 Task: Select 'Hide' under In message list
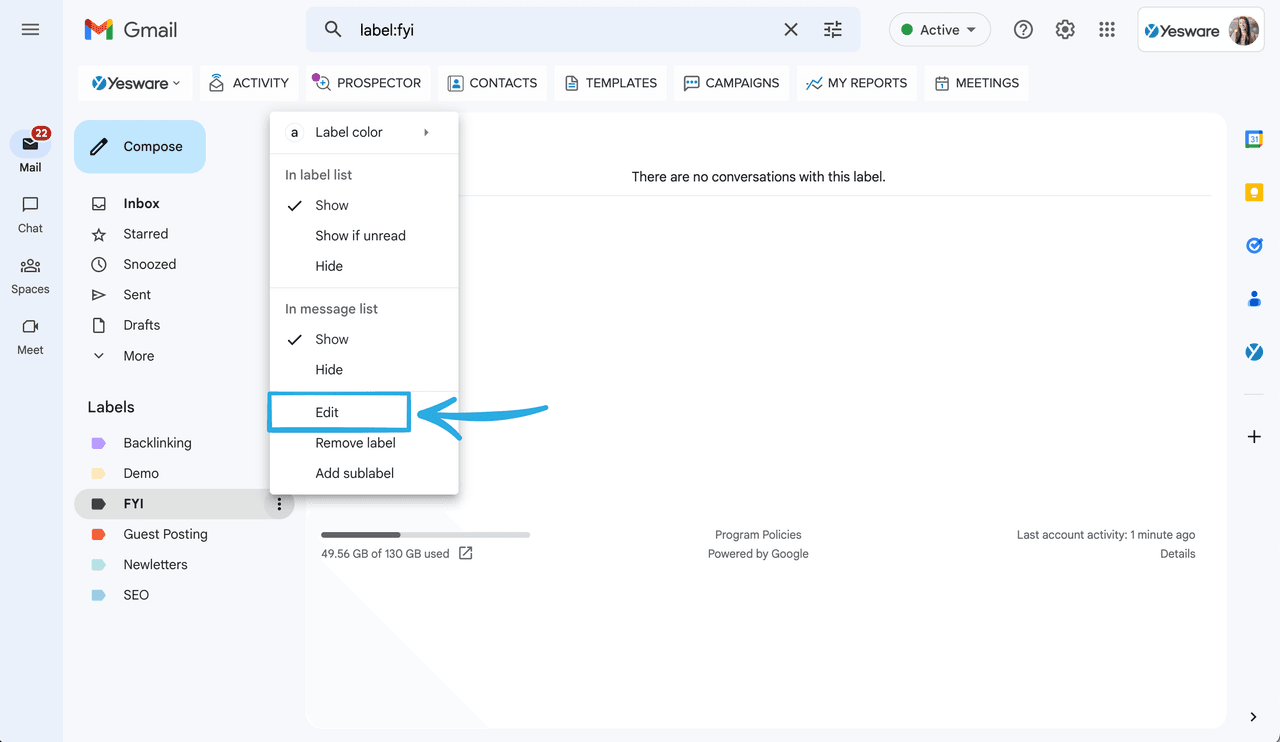coord(329,370)
